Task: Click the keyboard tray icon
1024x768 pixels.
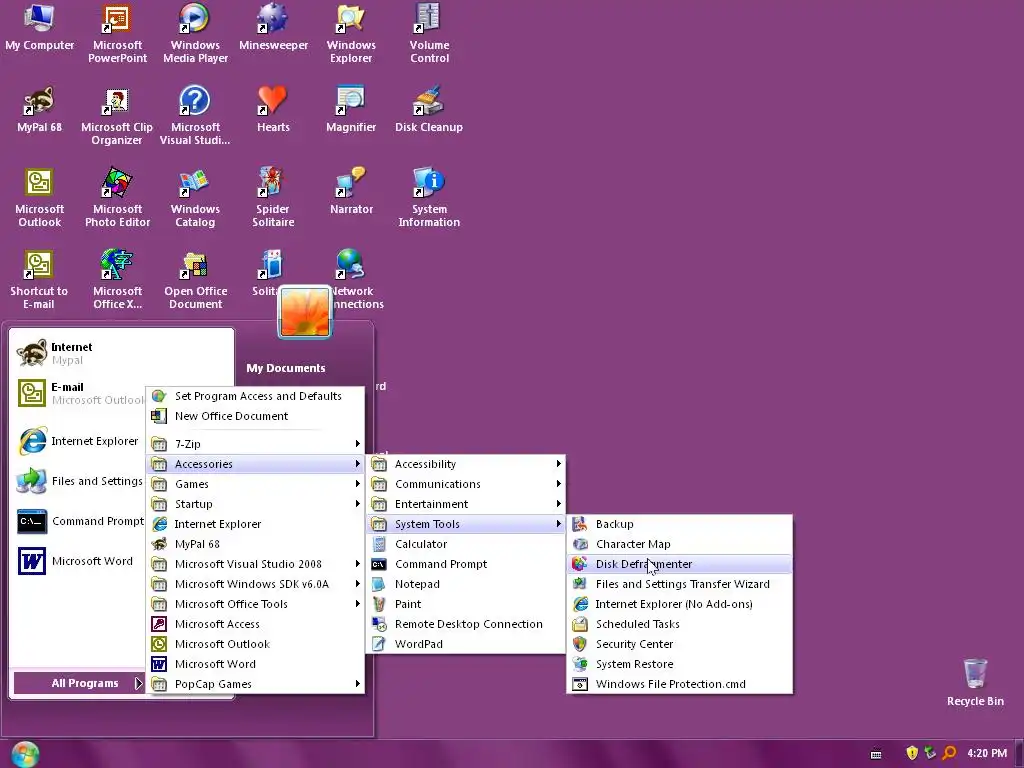Action: click(876, 754)
